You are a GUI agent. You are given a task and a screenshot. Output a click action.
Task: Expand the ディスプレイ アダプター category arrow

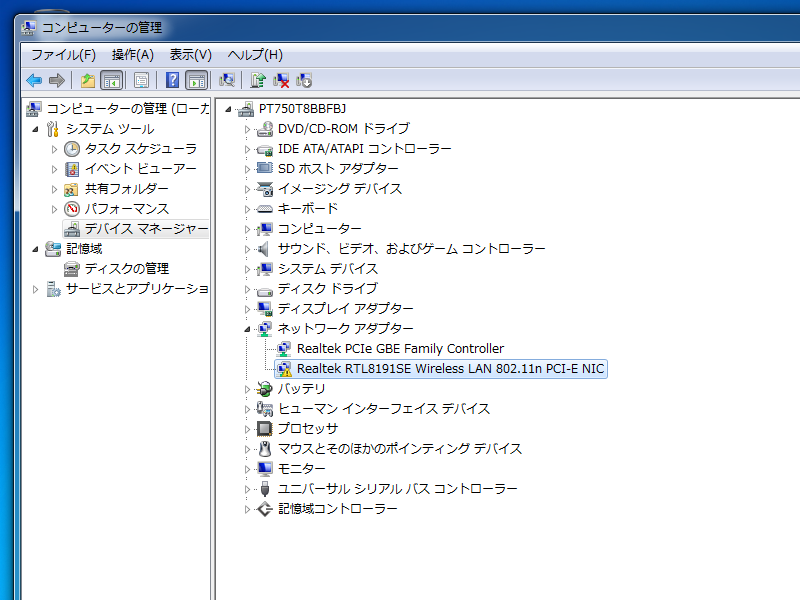click(247, 309)
